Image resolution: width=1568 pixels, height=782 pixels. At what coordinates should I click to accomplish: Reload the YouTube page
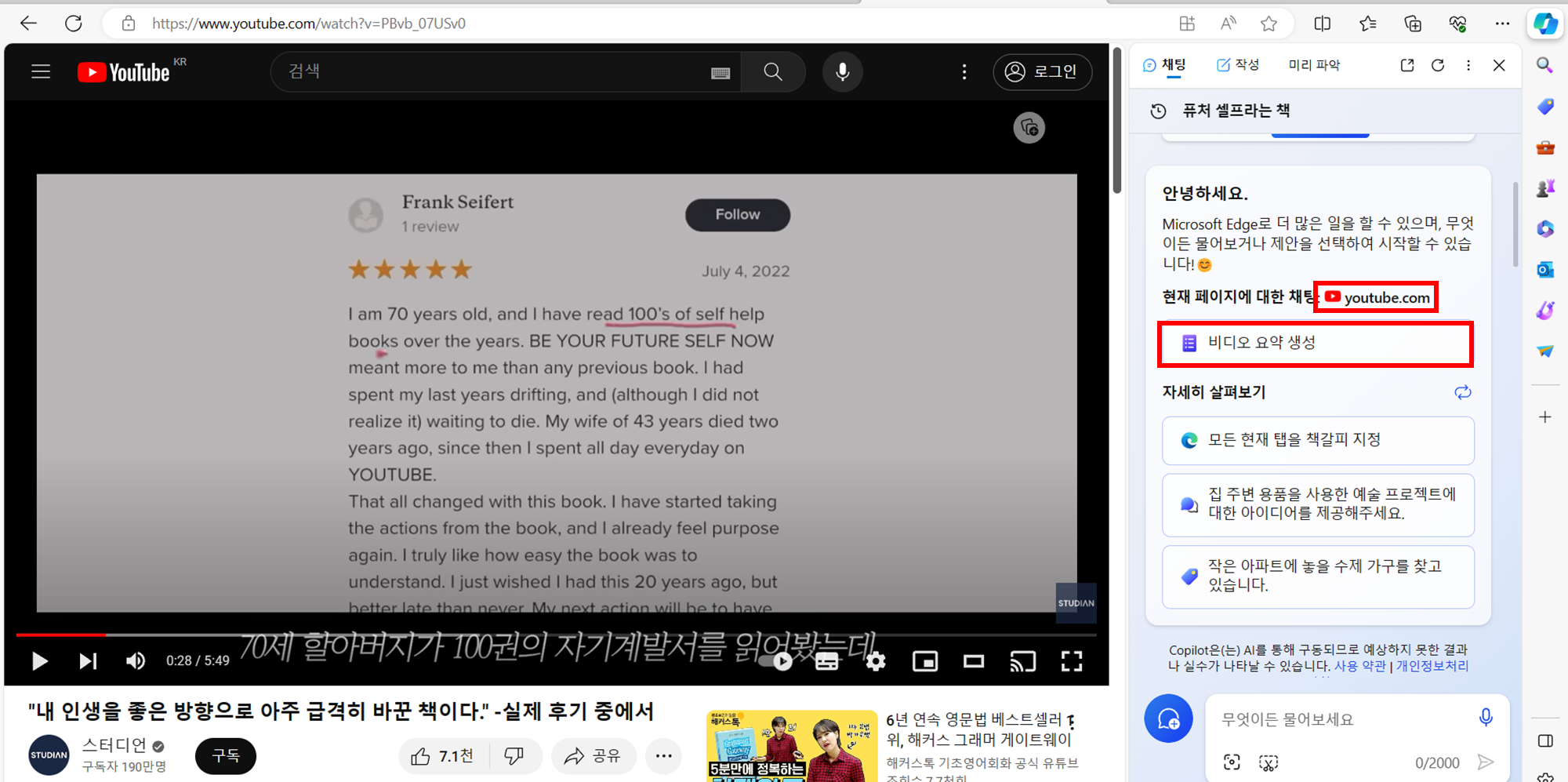[74, 24]
